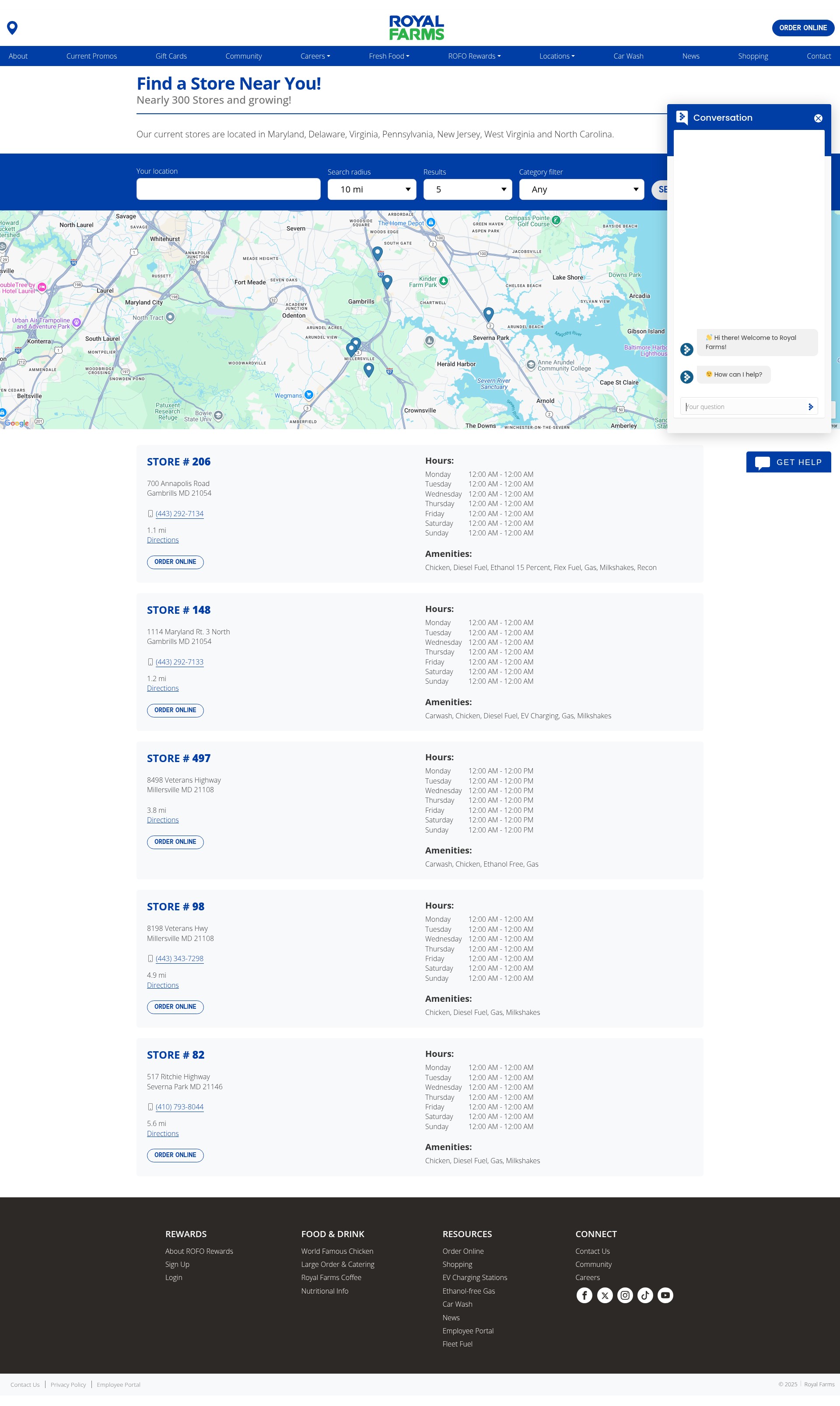The width and height of the screenshot is (840, 1406).
Task: Open Instagram from the footer
Action: [x=625, y=1295]
